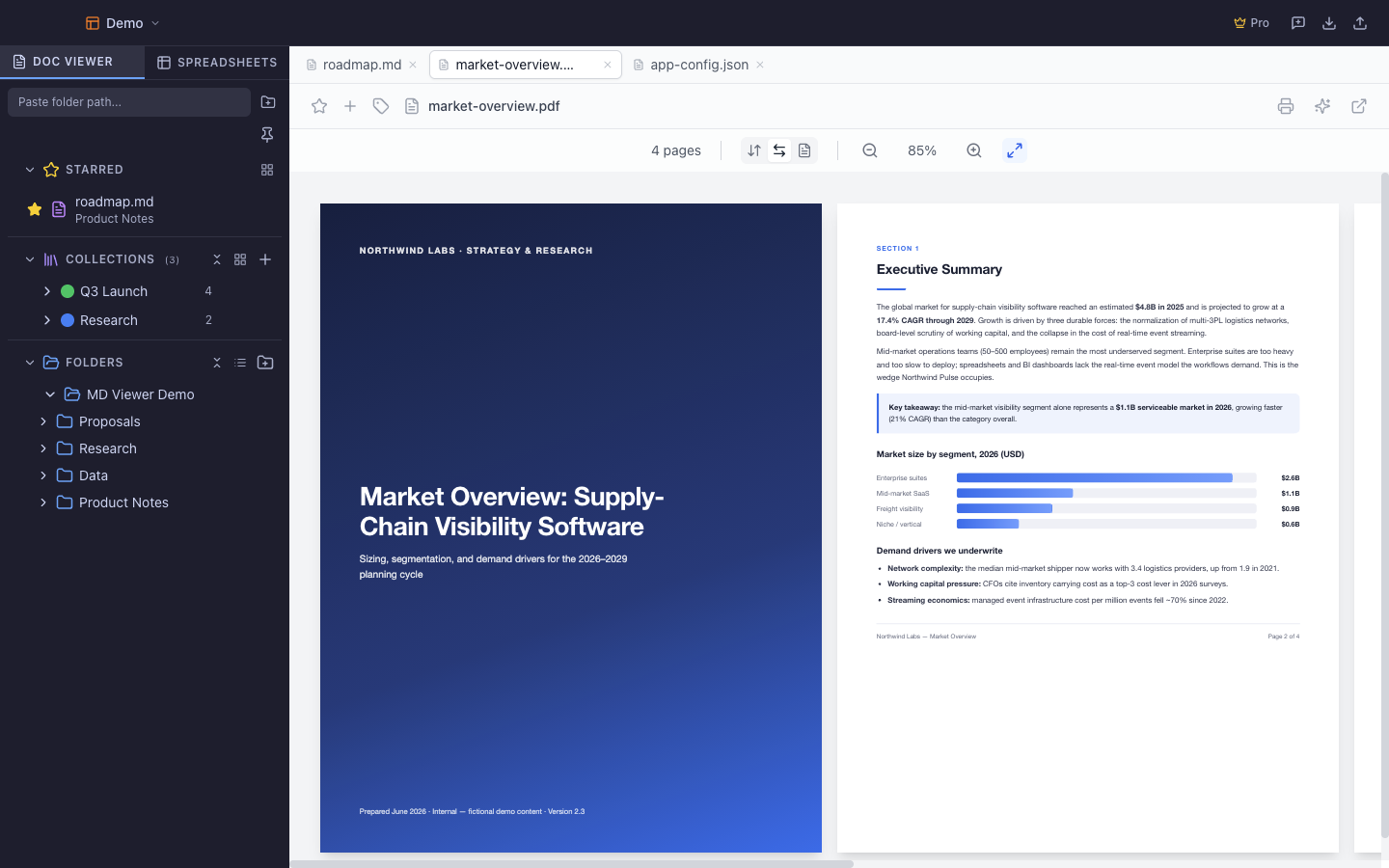Viewport: 1389px width, 868px height.
Task: Click the upload icon in top bar
Action: coord(1360,23)
